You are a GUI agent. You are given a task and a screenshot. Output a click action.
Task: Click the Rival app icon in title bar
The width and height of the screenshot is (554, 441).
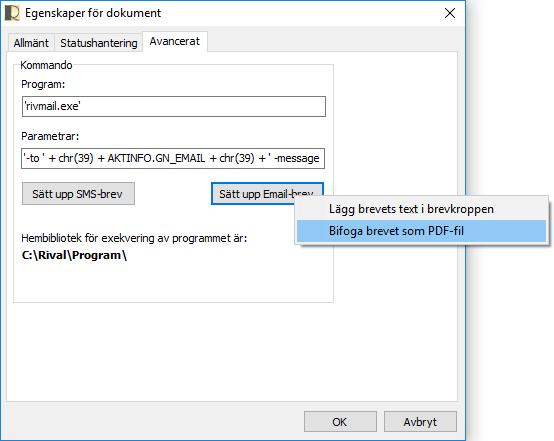pos(12,13)
